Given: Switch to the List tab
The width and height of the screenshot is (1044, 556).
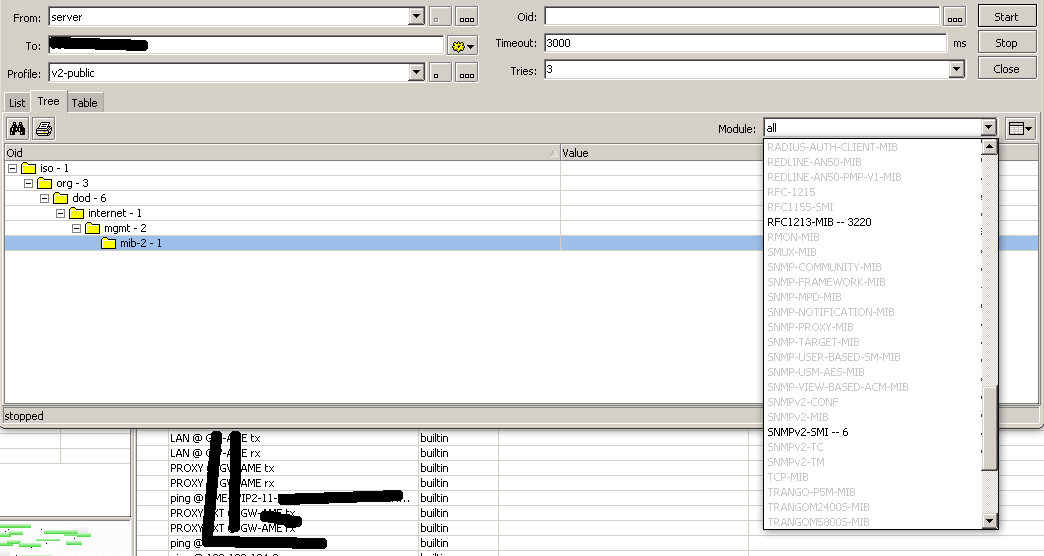Looking at the screenshot, I should (17, 103).
